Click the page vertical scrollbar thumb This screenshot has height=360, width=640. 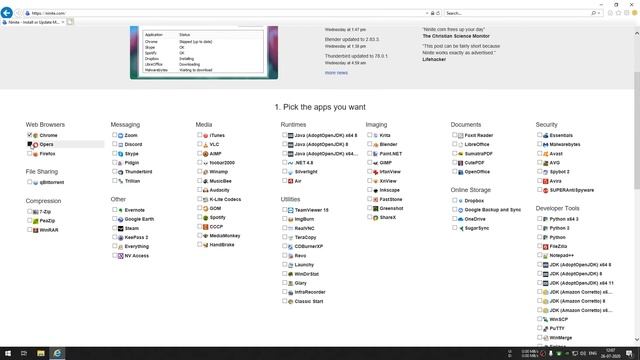click(x=636, y=131)
